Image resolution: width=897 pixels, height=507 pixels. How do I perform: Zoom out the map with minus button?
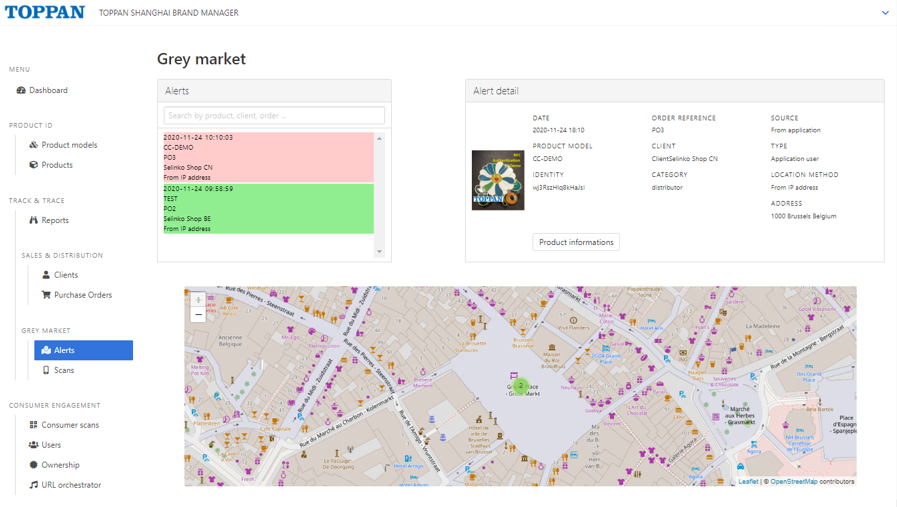point(198,315)
